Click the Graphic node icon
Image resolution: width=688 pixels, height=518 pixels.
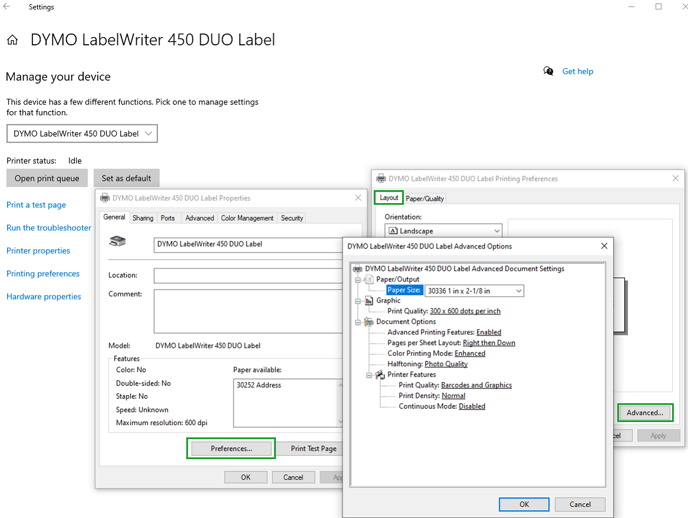tap(369, 300)
